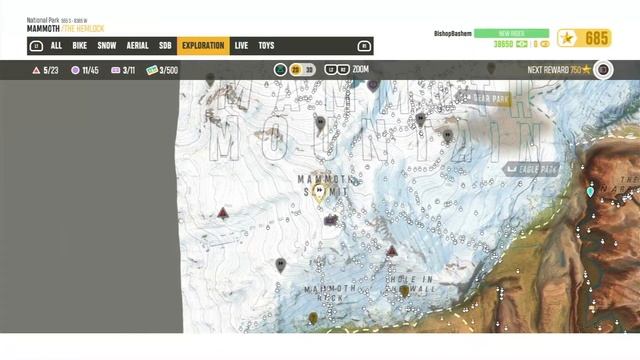Switch to the BIKE tab

coord(80,46)
